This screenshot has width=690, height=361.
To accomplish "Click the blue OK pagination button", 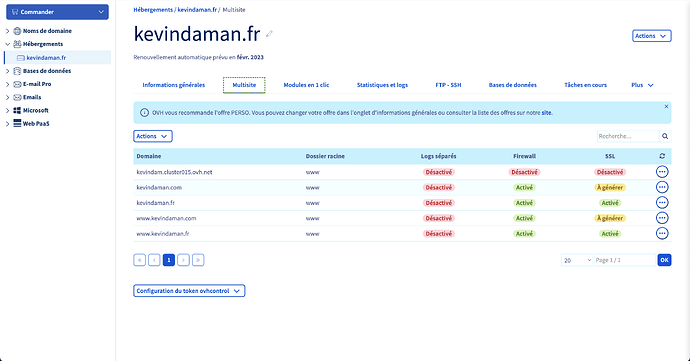I will [664, 260].
